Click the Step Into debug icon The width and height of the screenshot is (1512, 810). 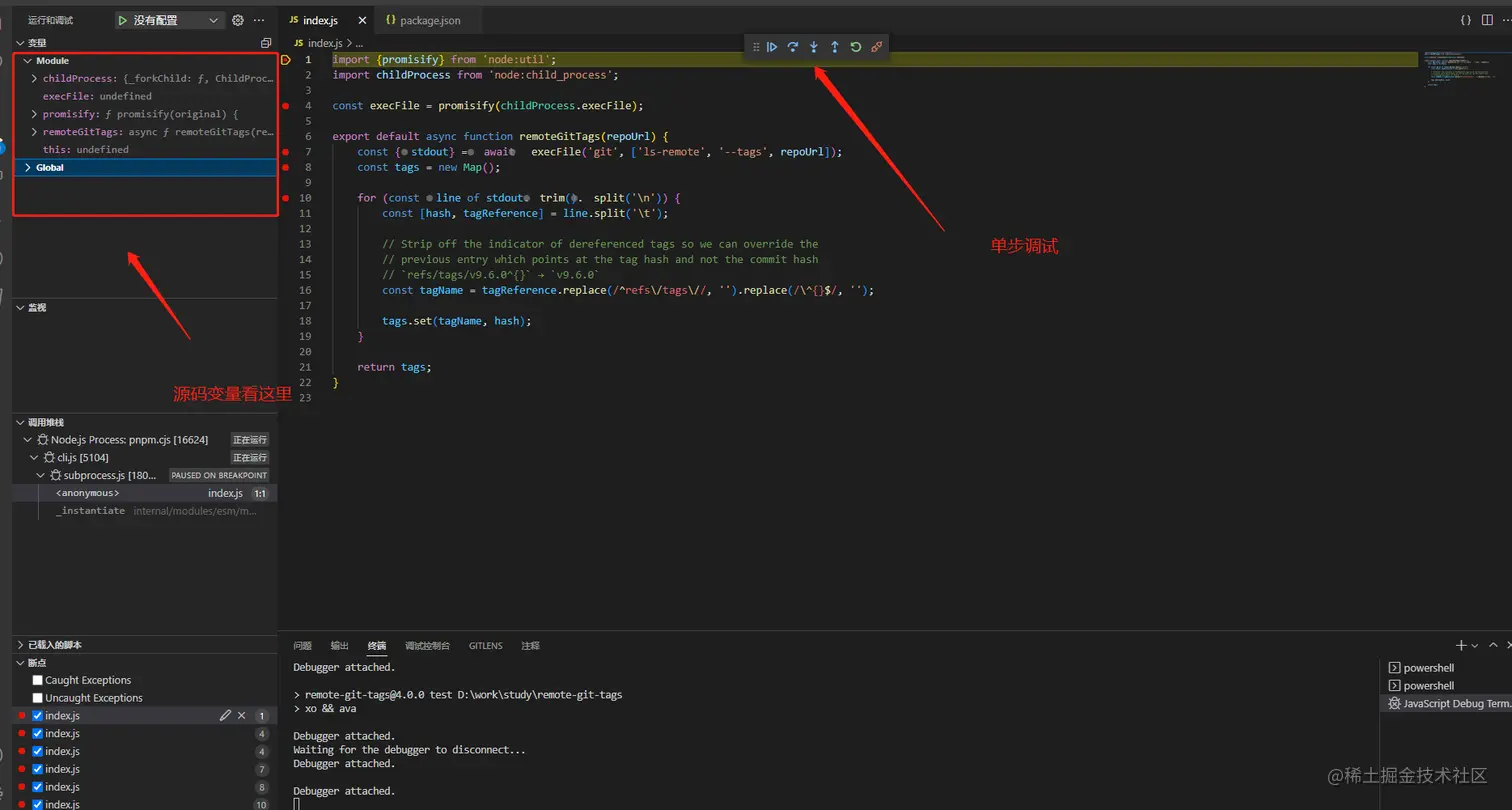point(814,47)
